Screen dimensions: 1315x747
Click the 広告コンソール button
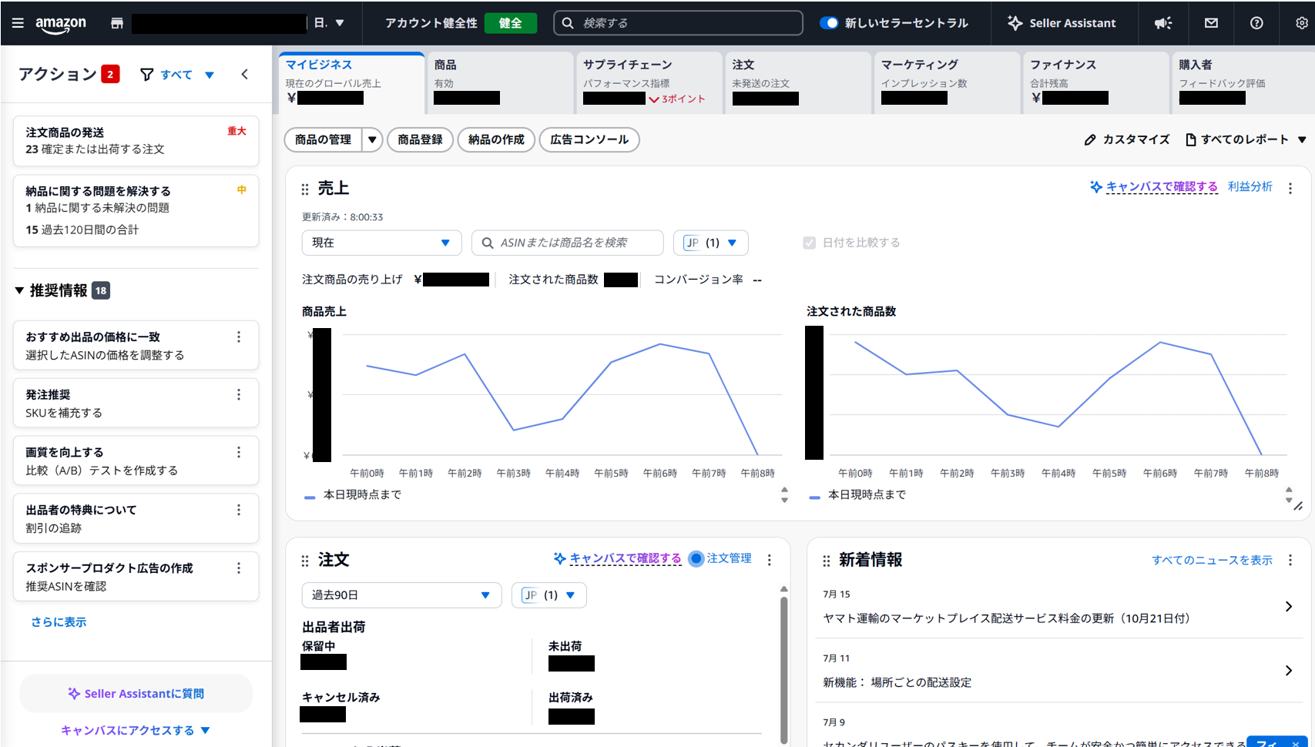click(x=589, y=140)
